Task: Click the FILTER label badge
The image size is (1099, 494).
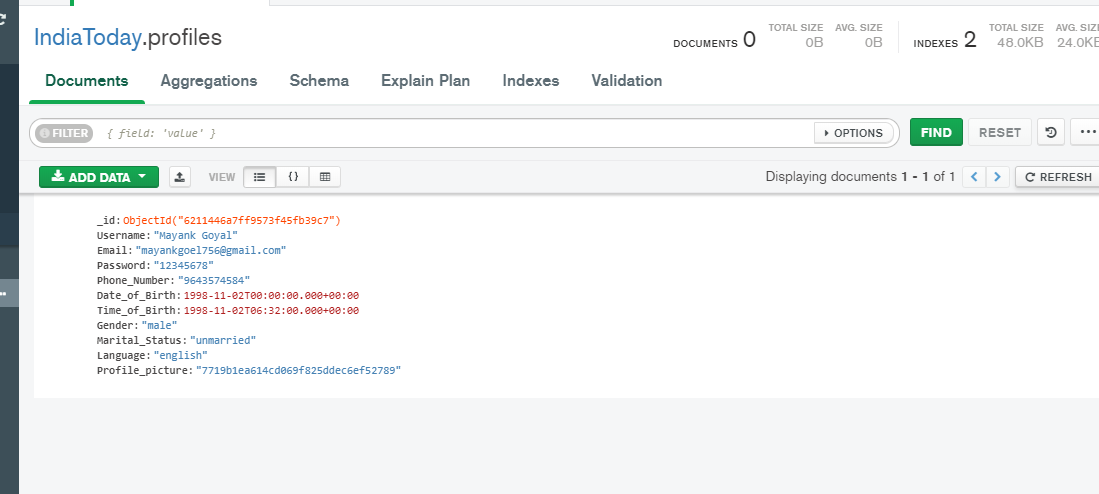Action: tap(64, 133)
